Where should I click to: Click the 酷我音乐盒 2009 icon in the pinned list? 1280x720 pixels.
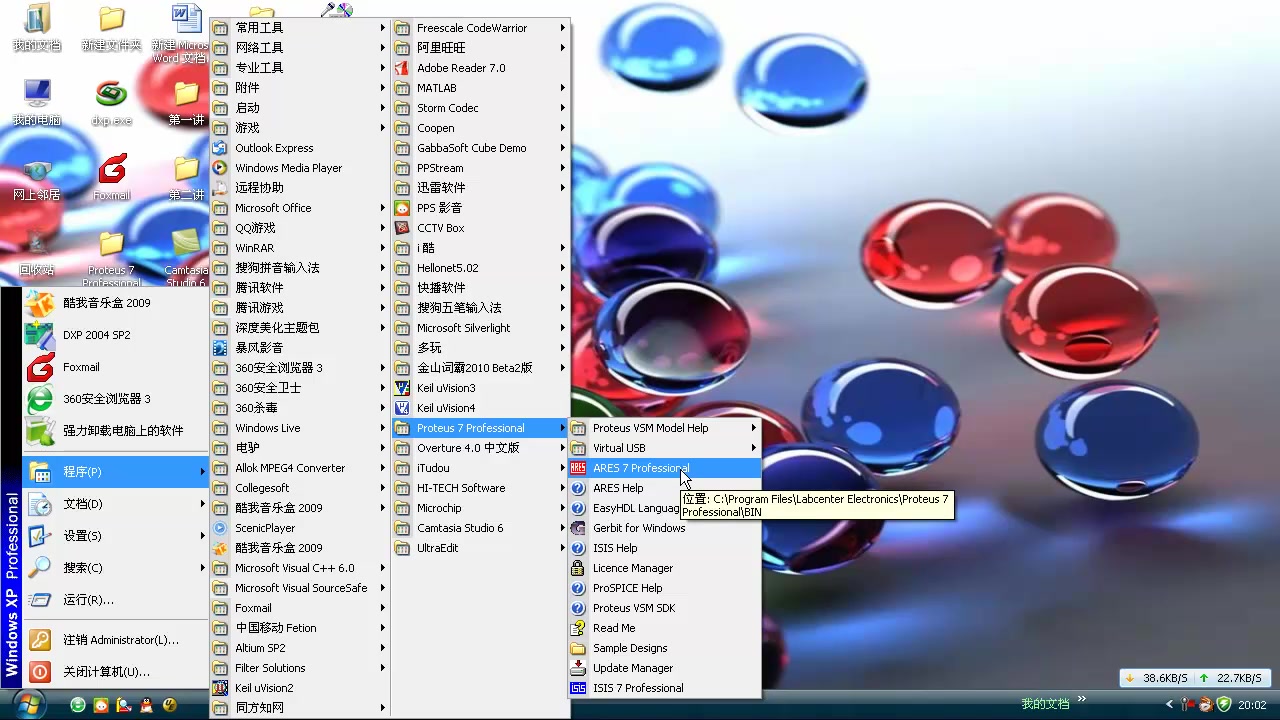[x=40, y=303]
